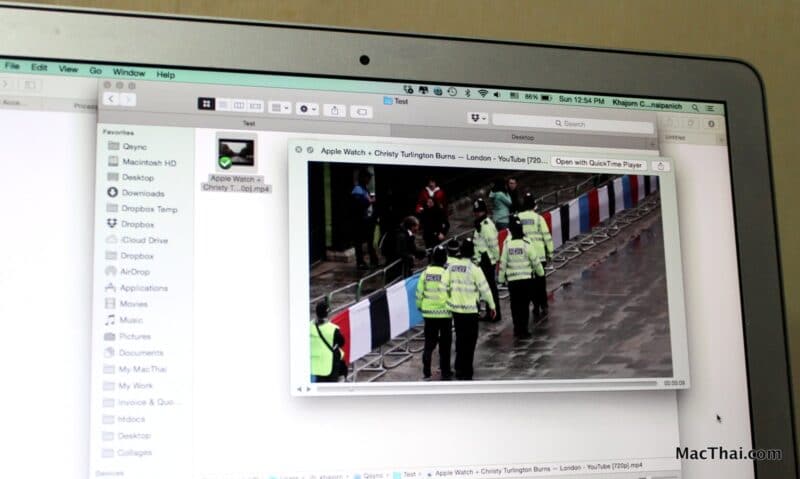Click the Finder toolbar Share icon

[x=336, y=109]
